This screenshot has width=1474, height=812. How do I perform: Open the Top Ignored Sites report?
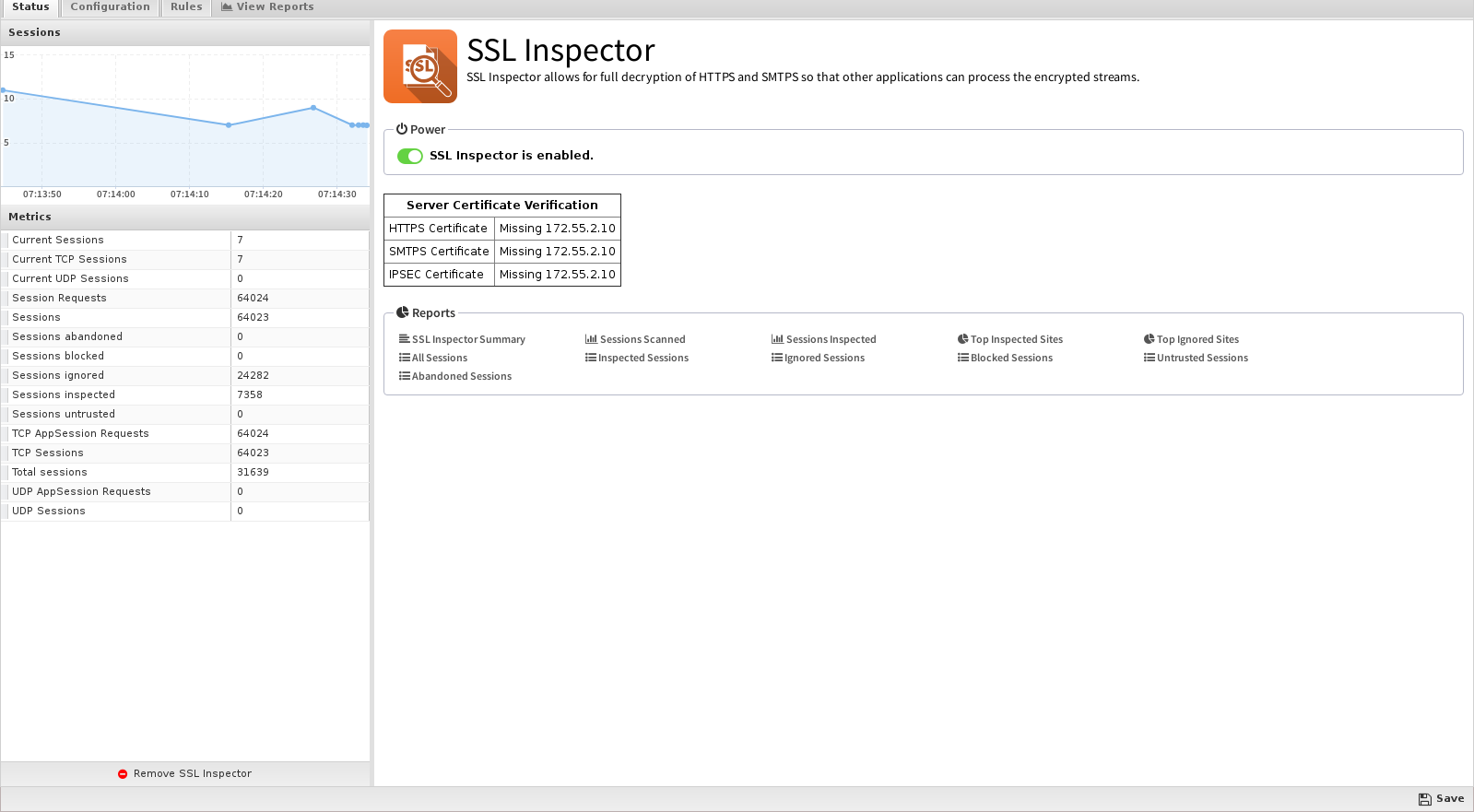pyautogui.click(x=1192, y=339)
